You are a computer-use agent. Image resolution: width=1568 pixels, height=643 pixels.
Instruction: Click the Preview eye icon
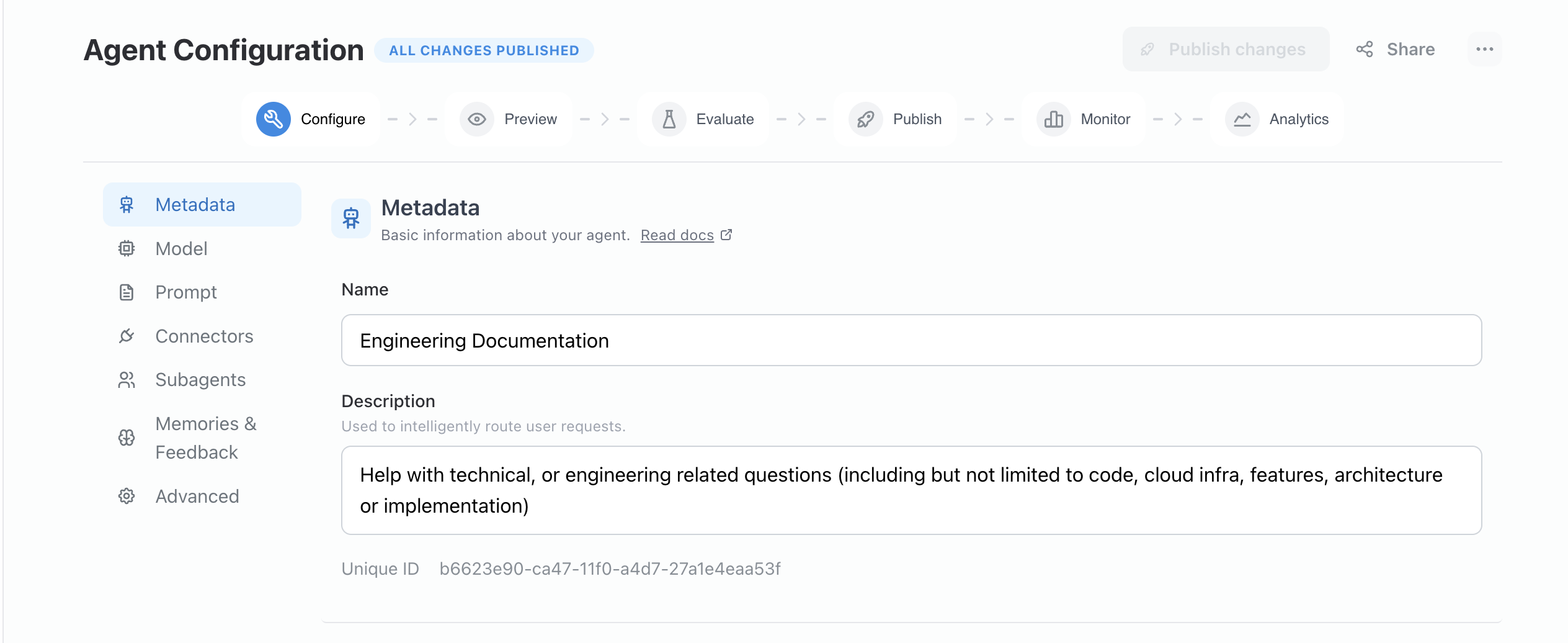pos(476,119)
